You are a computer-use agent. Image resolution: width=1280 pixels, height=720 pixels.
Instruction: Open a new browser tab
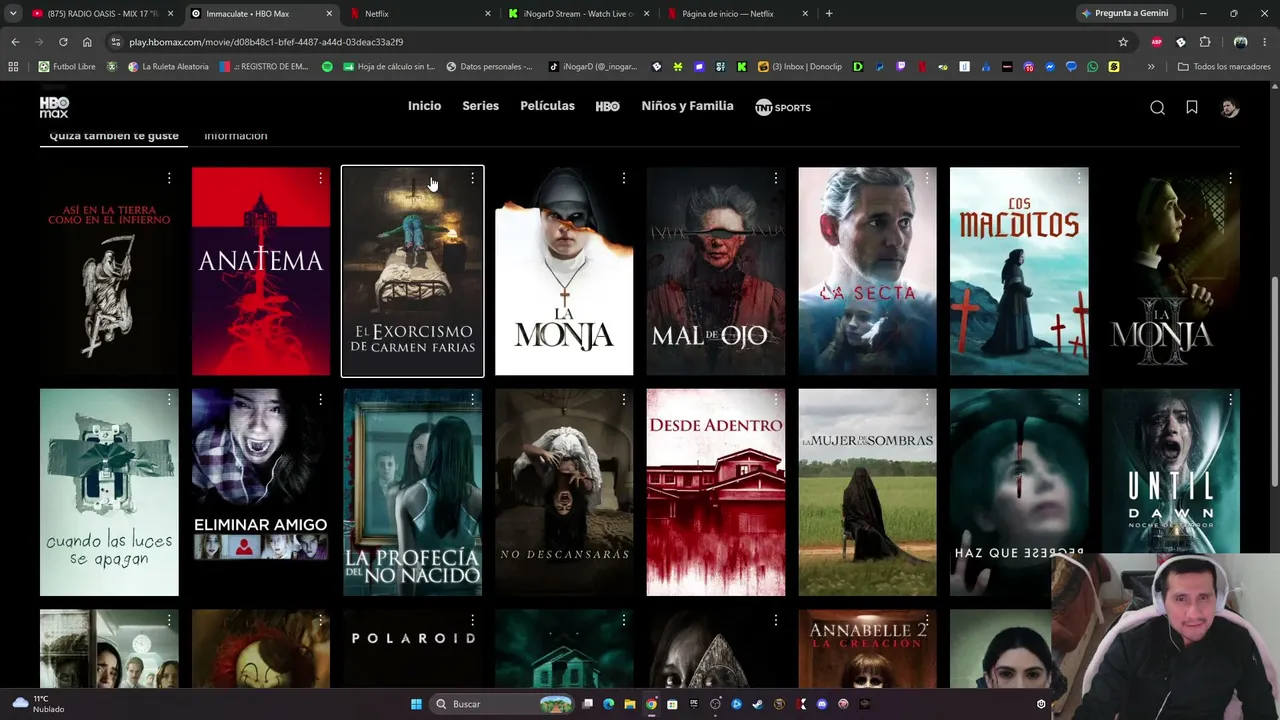829,14
